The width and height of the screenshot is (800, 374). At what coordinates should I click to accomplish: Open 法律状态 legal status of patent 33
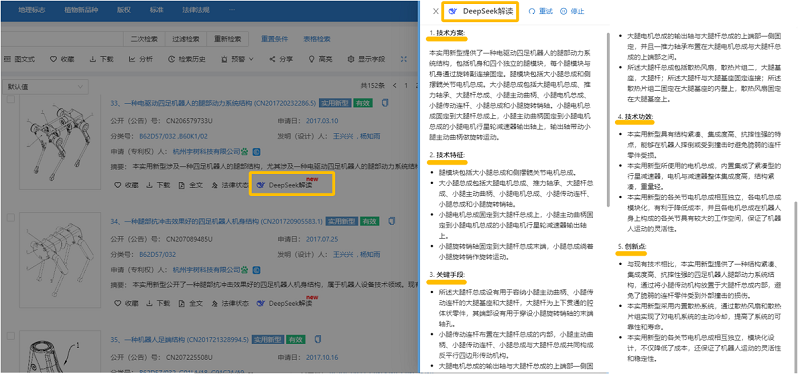[230, 185]
